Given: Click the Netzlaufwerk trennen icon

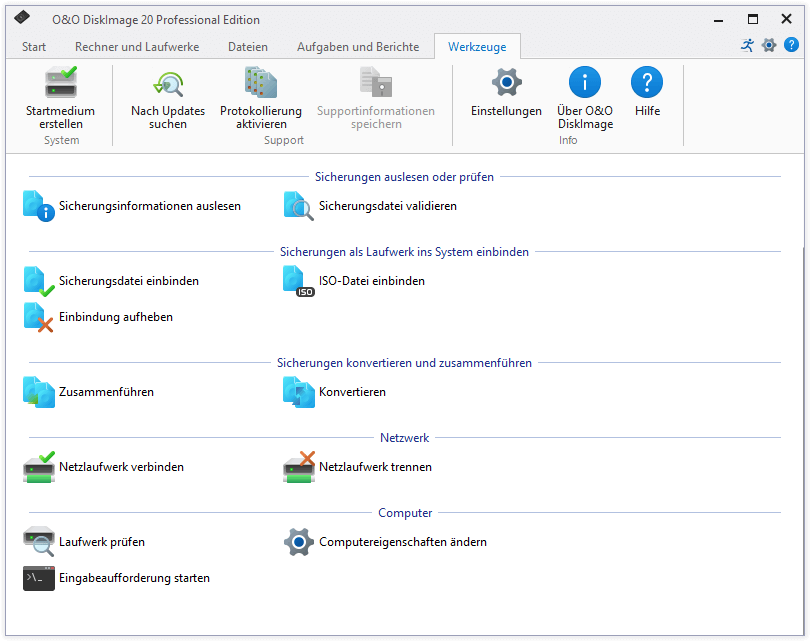Looking at the screenshot, I should tap(299, 467).
